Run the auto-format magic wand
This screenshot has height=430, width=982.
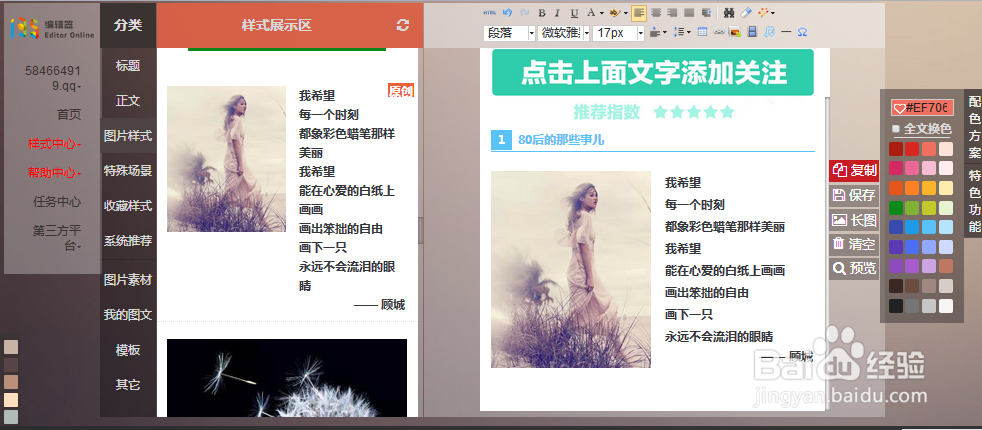coord(763,13)
